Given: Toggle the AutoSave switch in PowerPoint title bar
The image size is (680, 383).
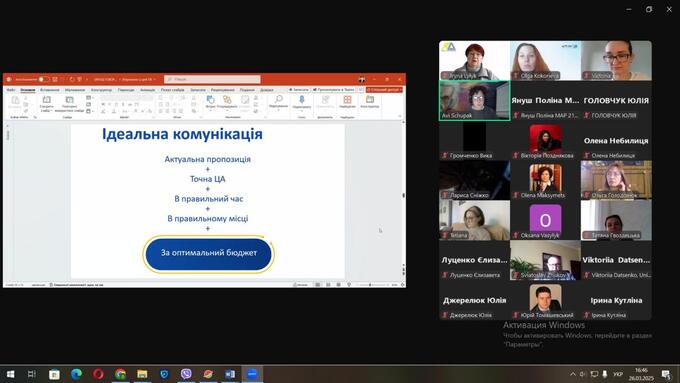Looking at the screenshot, I should click(44, 79).
